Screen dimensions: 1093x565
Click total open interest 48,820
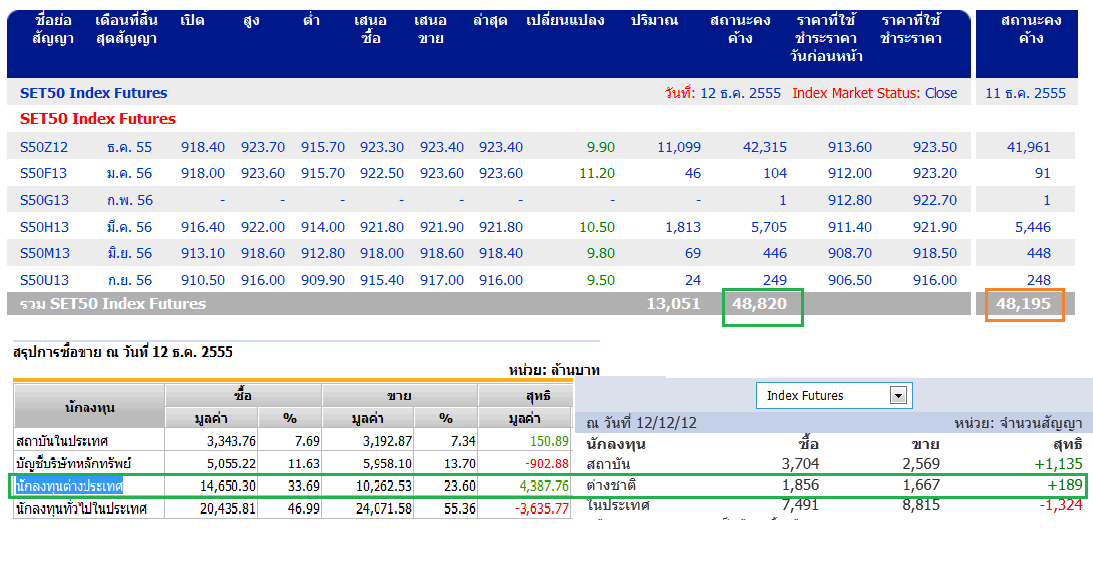[759, 304]
